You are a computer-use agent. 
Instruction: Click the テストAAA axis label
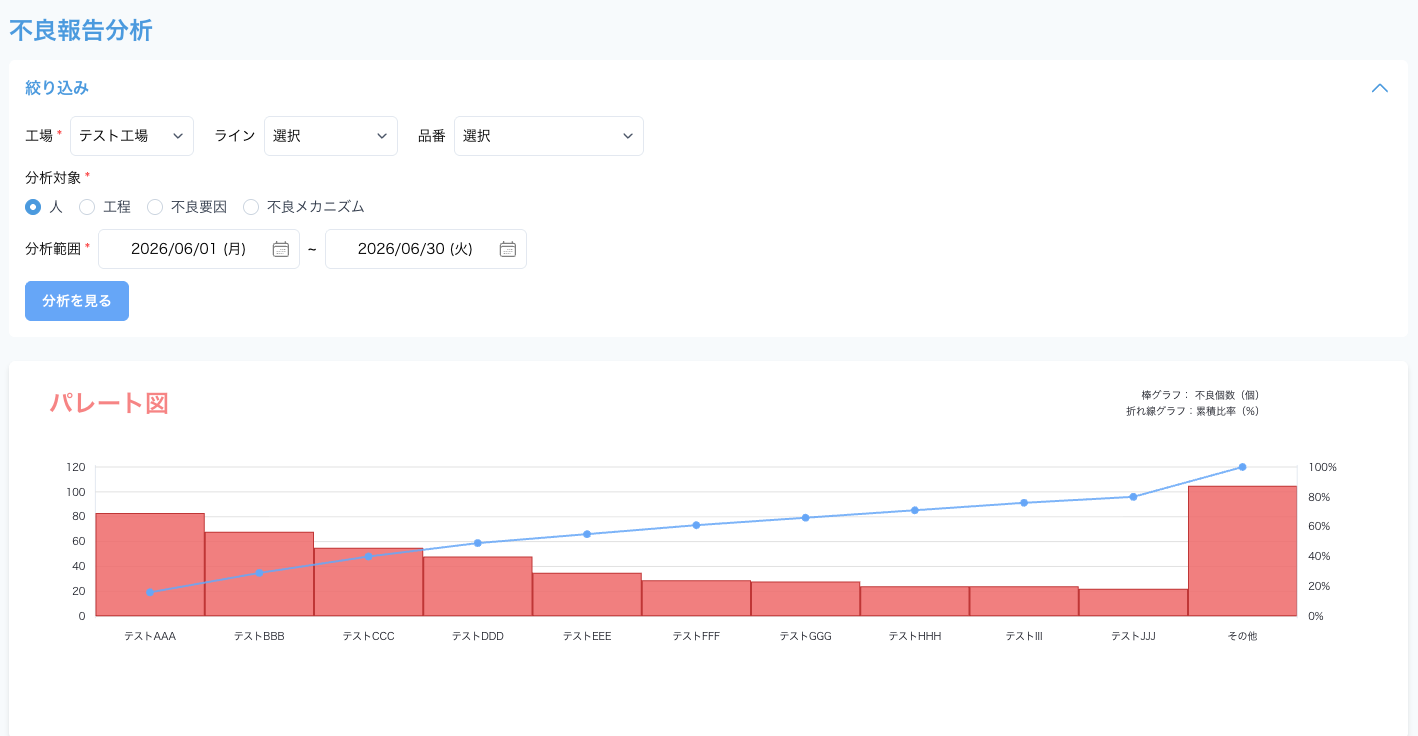(150, 636)
